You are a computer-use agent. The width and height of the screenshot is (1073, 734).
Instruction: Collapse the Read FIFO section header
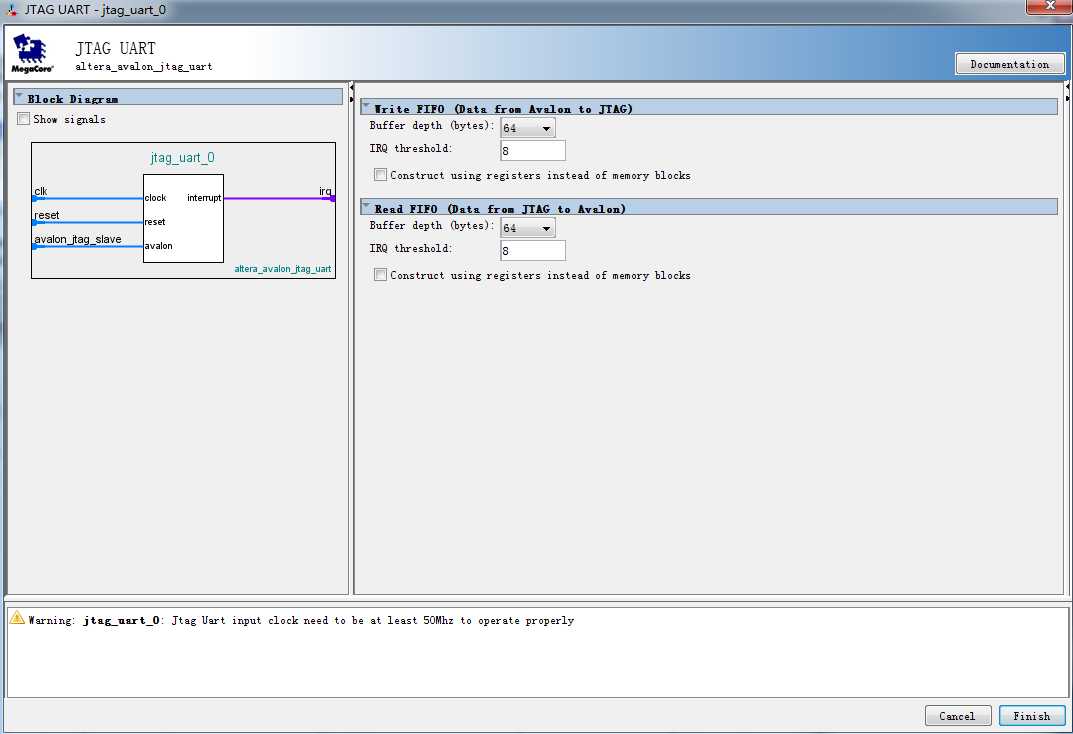click(366, 208)
